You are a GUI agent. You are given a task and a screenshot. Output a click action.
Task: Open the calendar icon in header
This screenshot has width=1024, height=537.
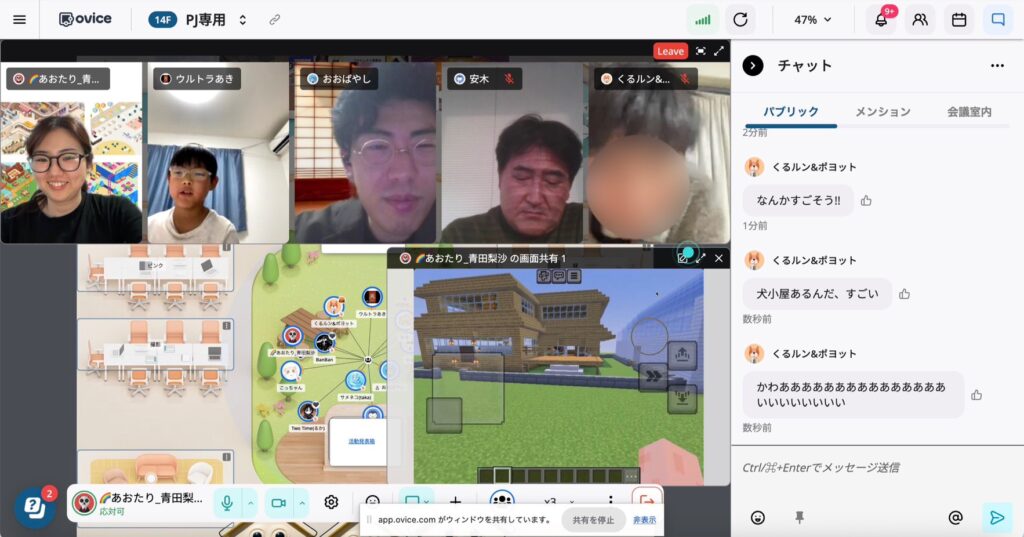[959, 20]
